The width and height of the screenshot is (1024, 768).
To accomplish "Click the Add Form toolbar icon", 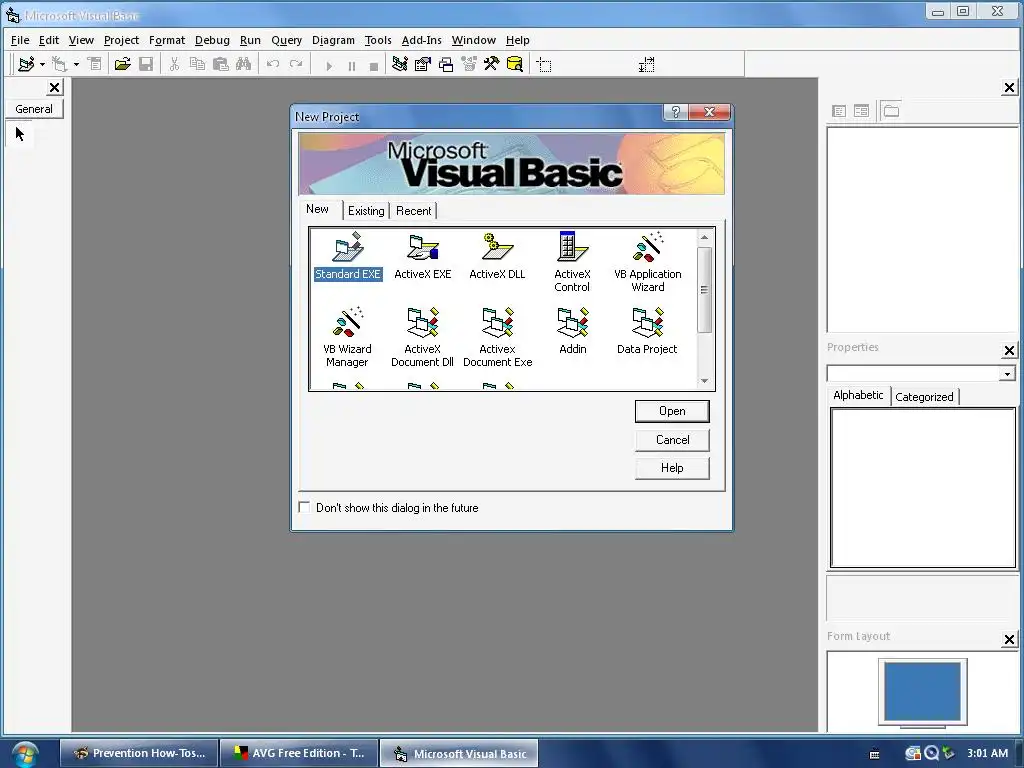I will tap(60, 64).
